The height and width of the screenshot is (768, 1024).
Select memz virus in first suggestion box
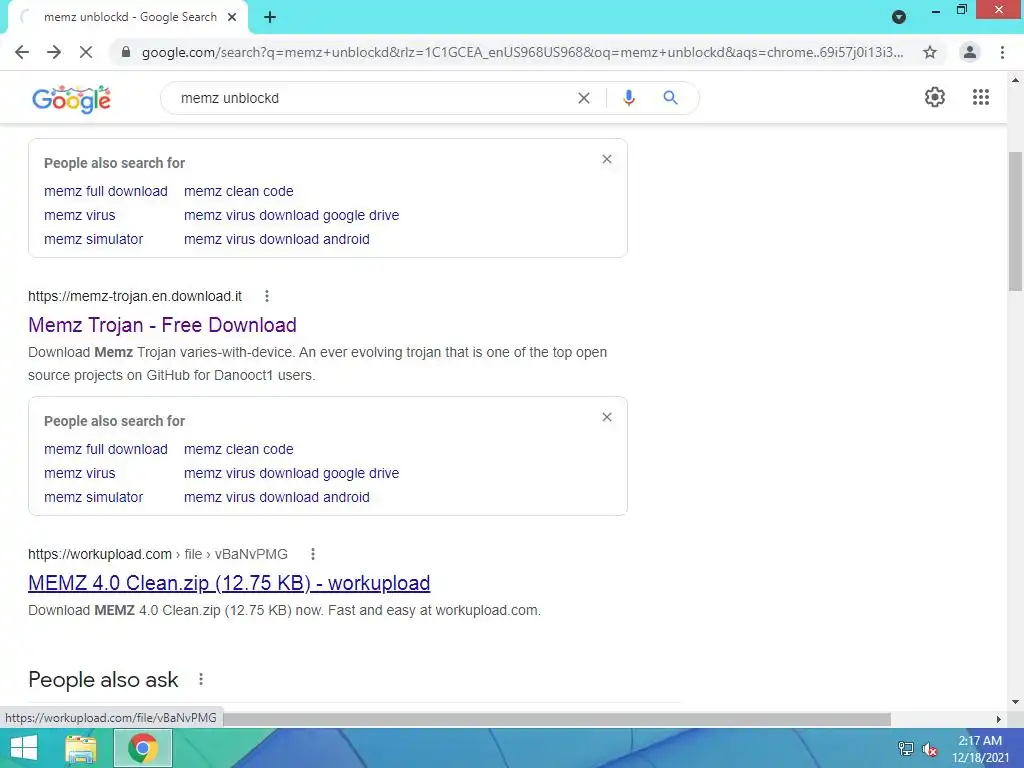tap(80, 216)
